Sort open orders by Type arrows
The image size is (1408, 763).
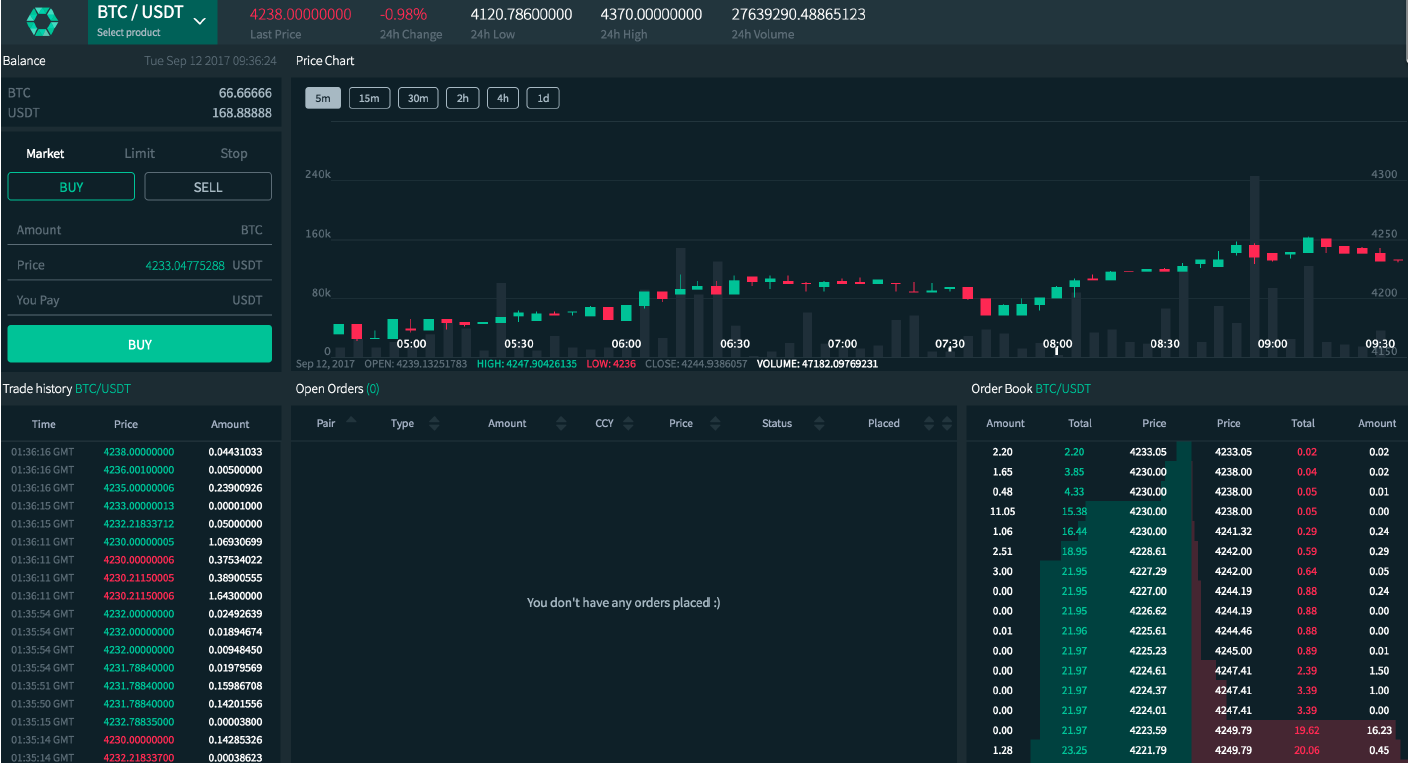(434, 424)
